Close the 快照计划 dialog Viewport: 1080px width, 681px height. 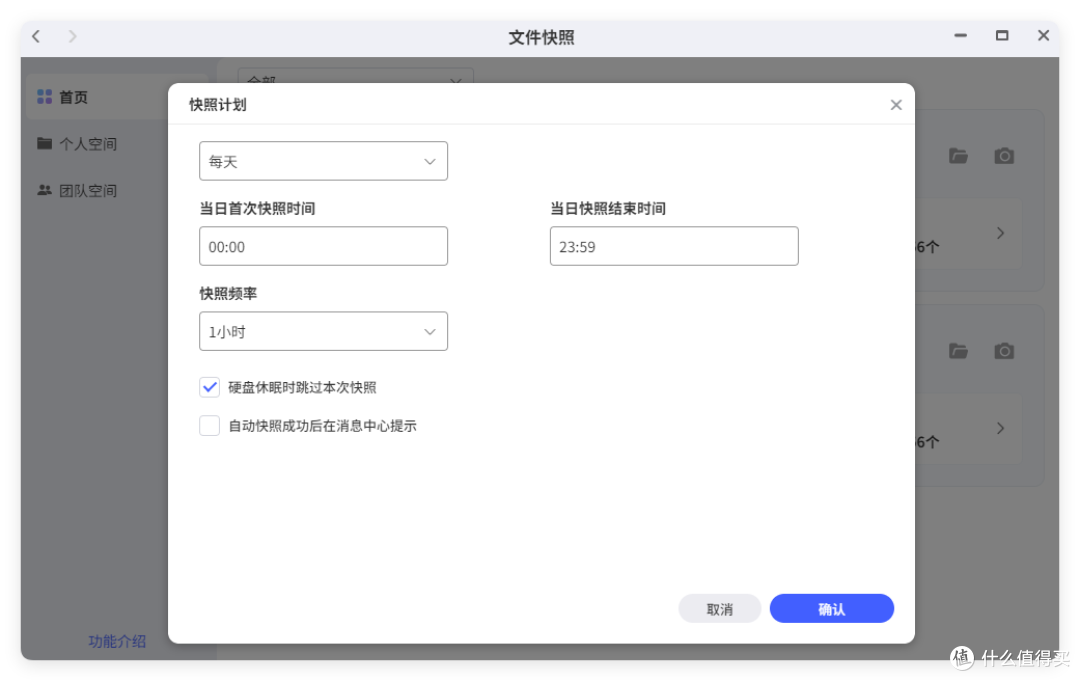click(x=895, y=105)
